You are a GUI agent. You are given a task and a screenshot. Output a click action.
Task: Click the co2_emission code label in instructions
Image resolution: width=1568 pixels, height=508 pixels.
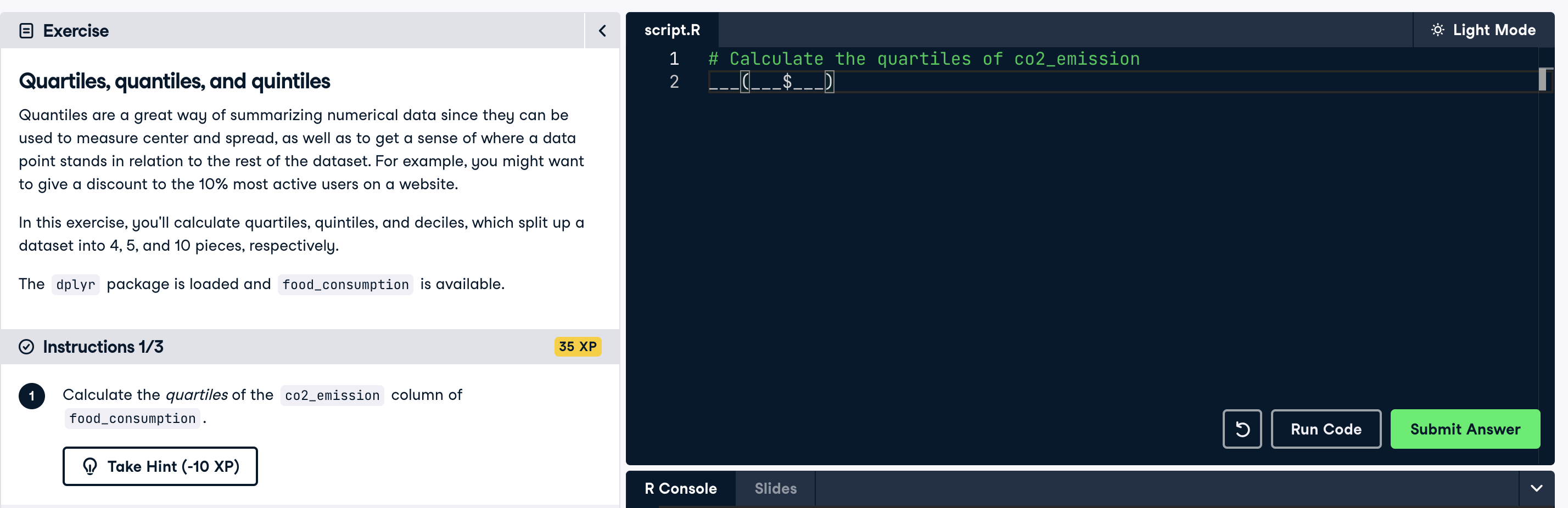(332, 396)
